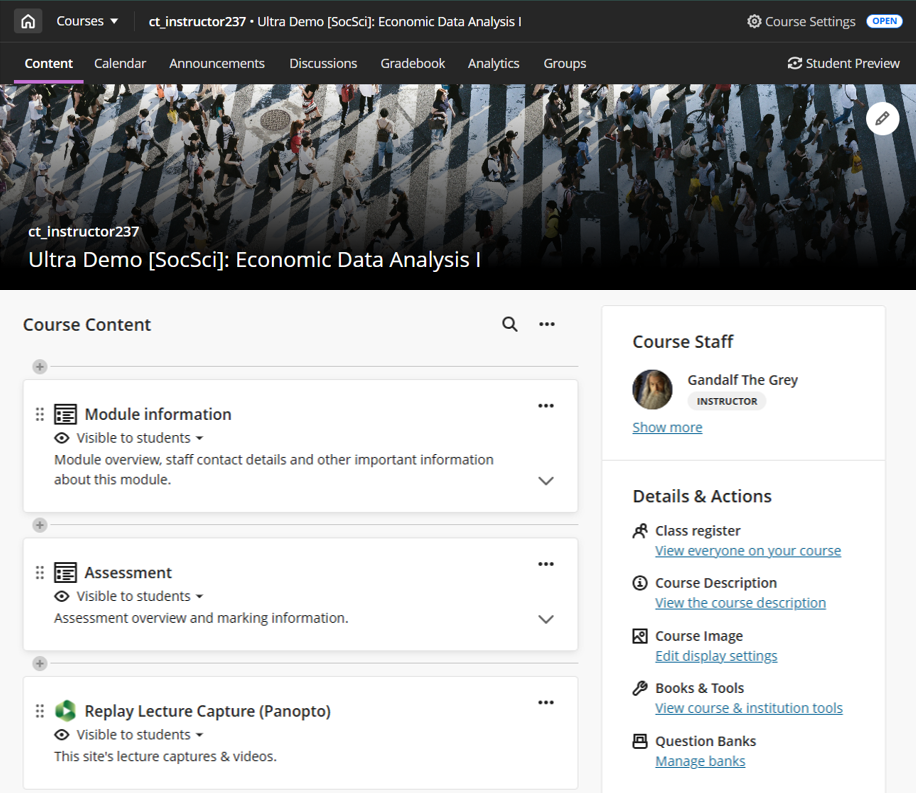This screenshot has height=793, width=916.
Task: Open the Courses dropdown menu
Action: (87, 21)
